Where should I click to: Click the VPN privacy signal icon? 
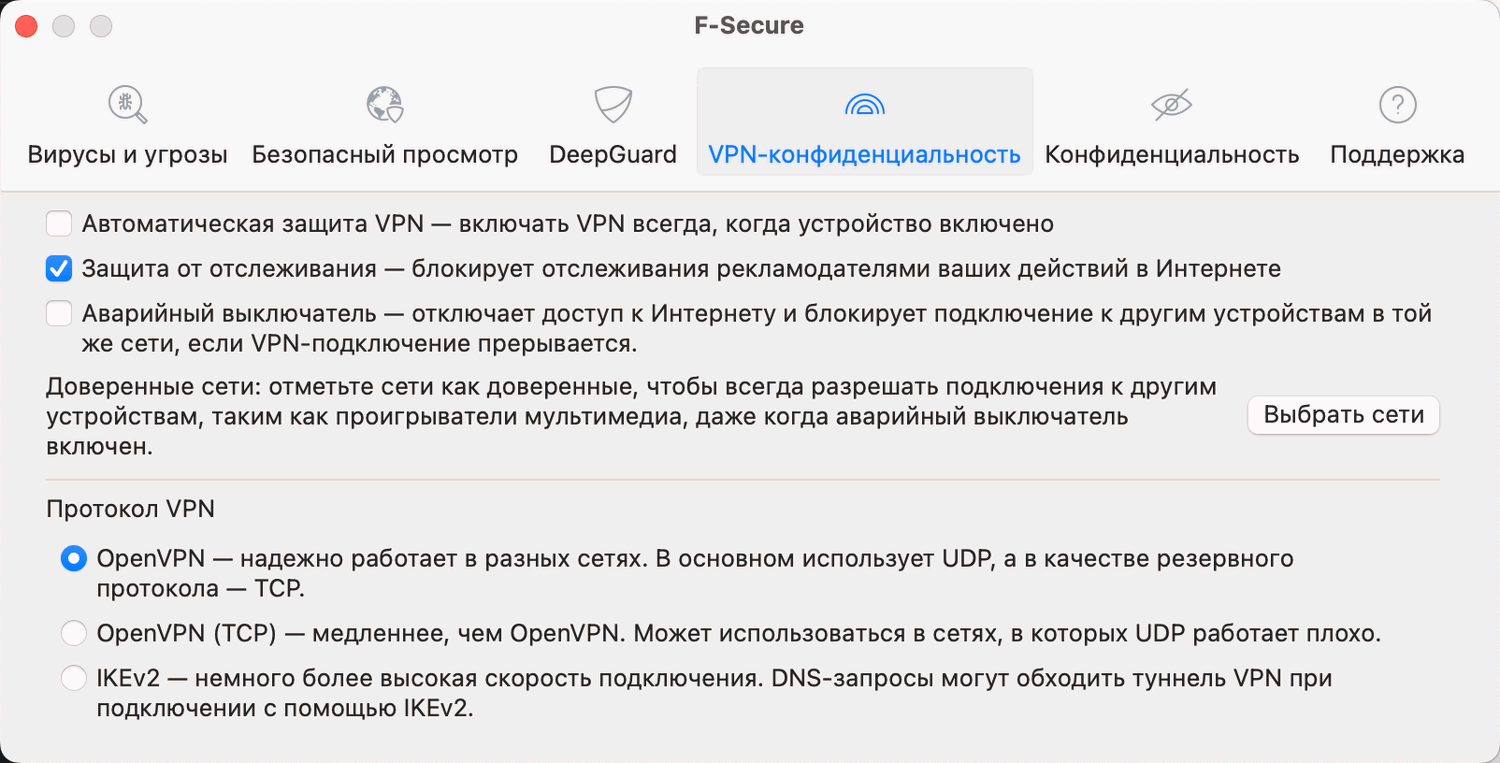[864, 104]
